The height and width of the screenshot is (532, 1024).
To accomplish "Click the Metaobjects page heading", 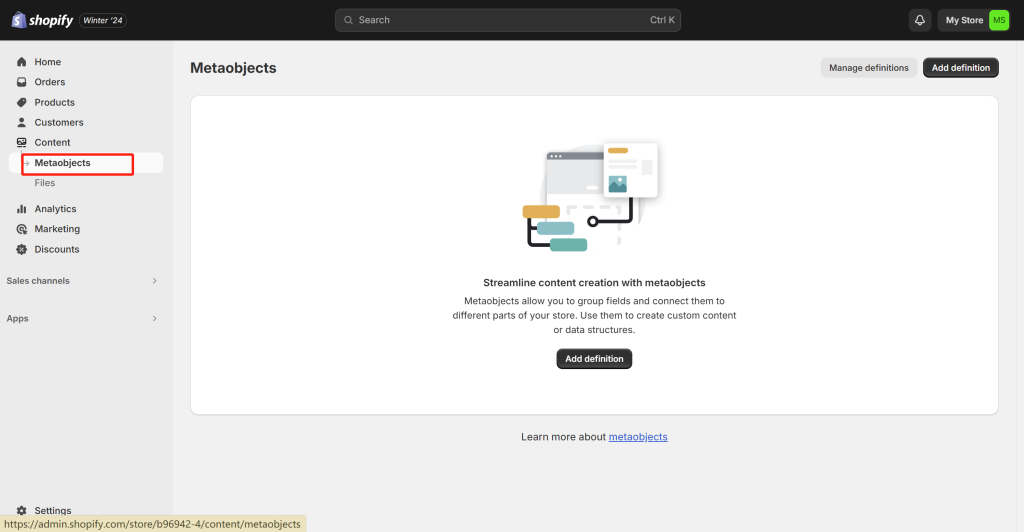I will coord(233,68).
